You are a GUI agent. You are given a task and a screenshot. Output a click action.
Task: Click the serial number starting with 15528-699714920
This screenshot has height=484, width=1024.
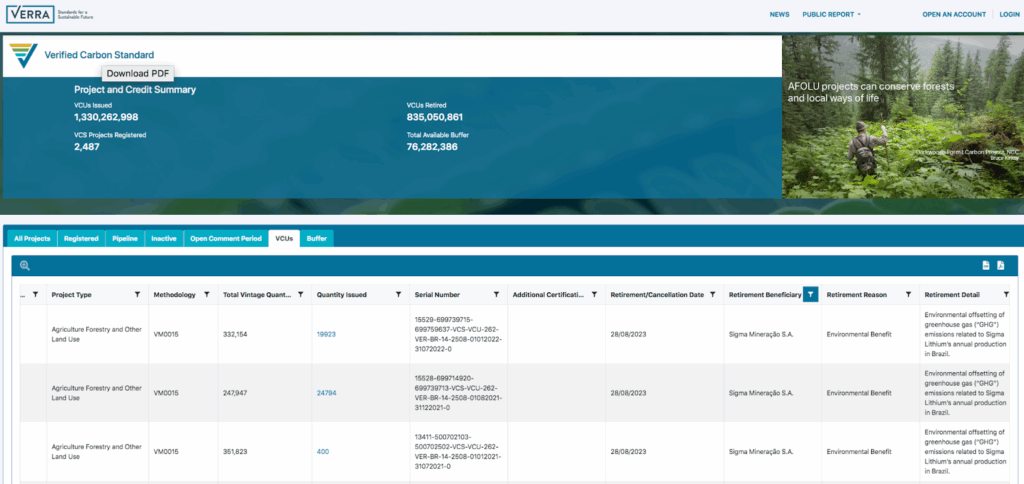[458, 393]
